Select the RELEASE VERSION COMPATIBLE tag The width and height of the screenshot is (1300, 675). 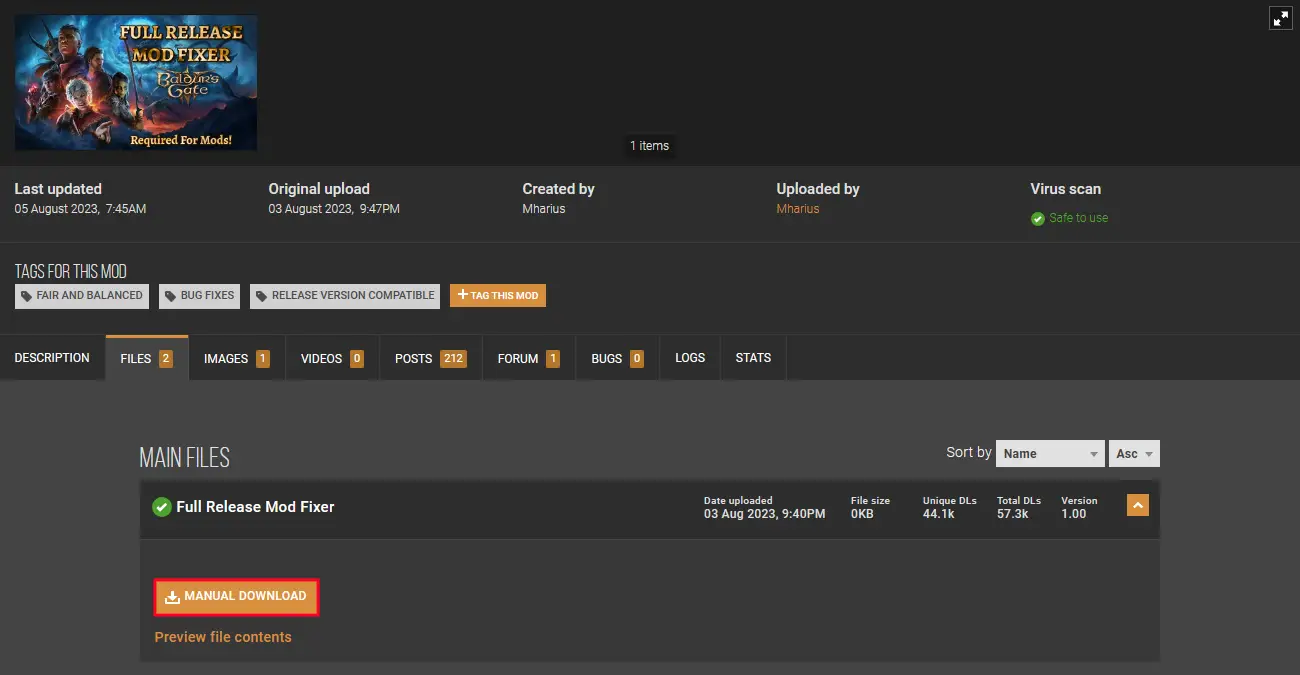345,296
